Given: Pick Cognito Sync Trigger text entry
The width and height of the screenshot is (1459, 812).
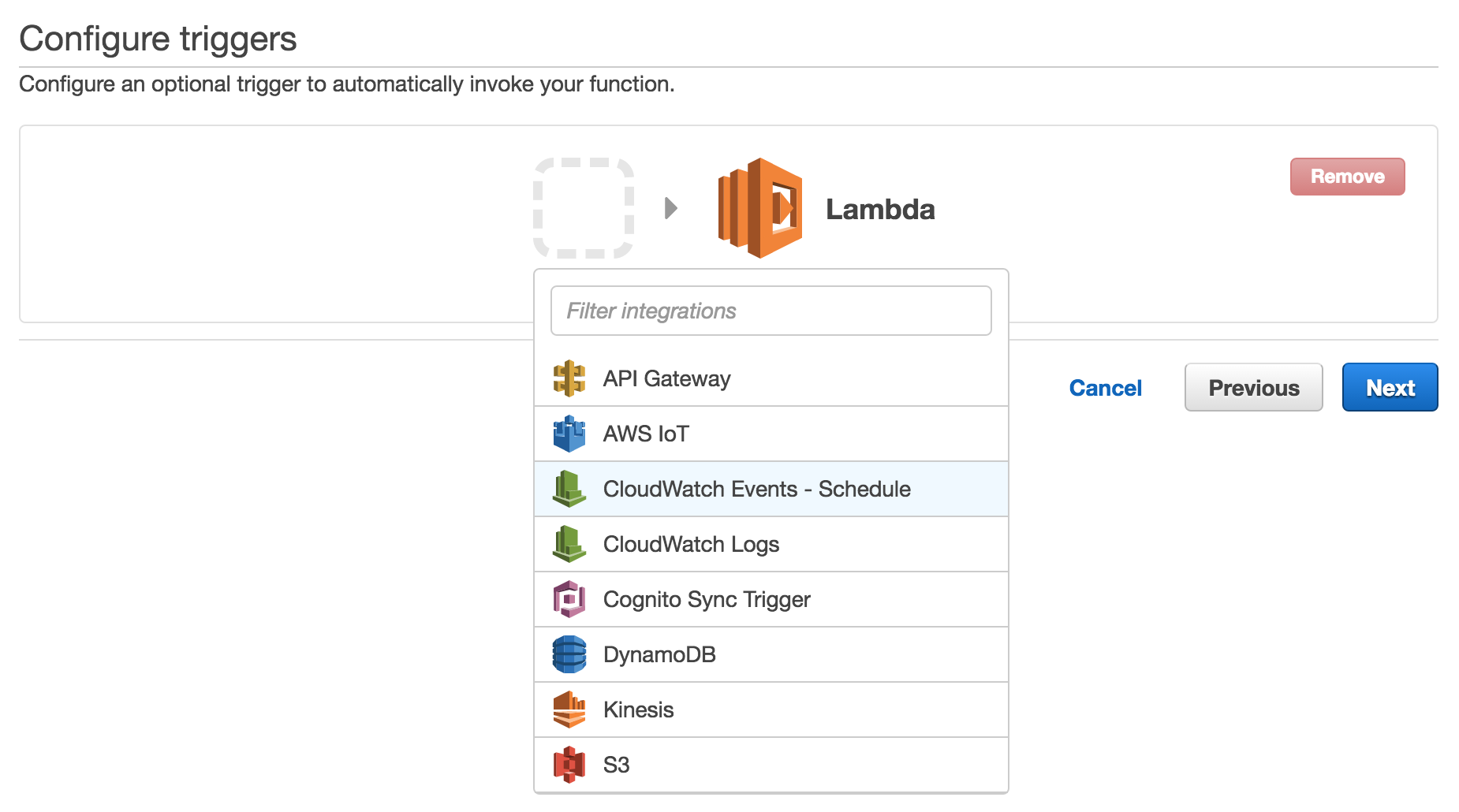Looking at the screenshot, I should pyautogui.click(x=707, y=600).
